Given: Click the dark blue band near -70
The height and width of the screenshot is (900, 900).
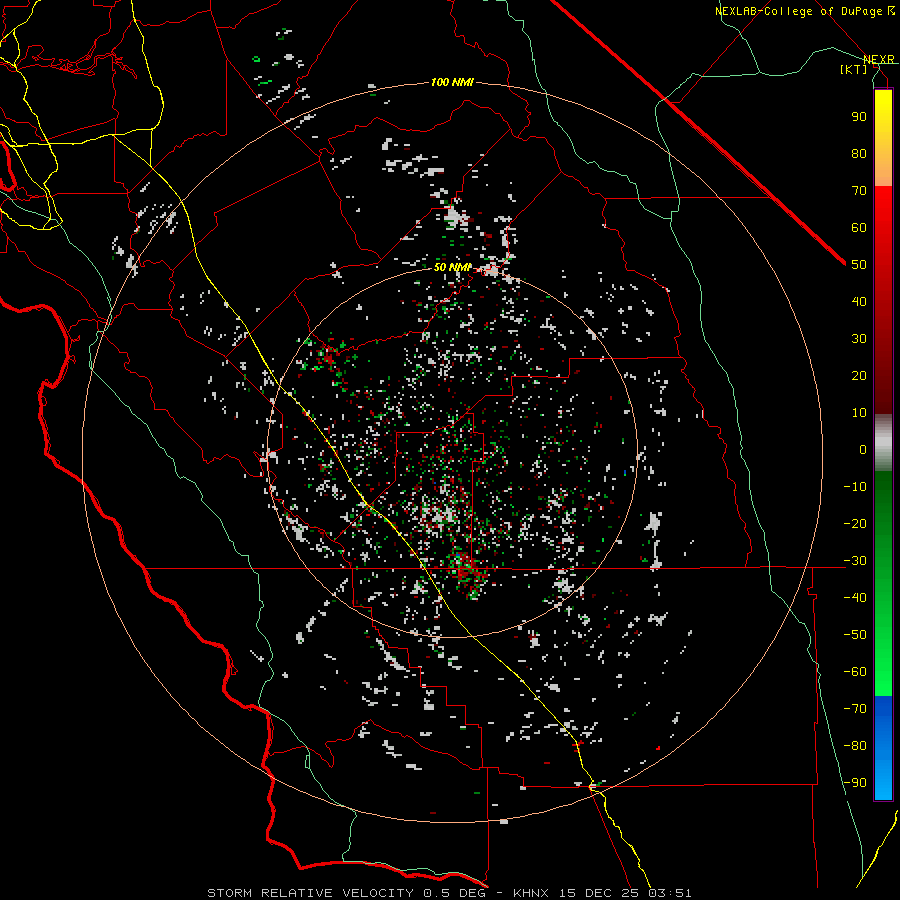Looking at the screenshot, I should (x=883, y=712).
